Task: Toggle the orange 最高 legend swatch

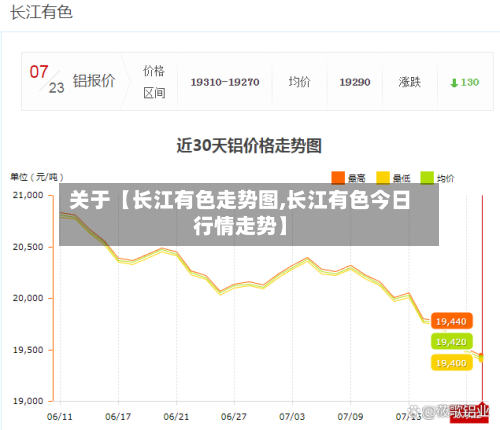Action: [338, 178]
